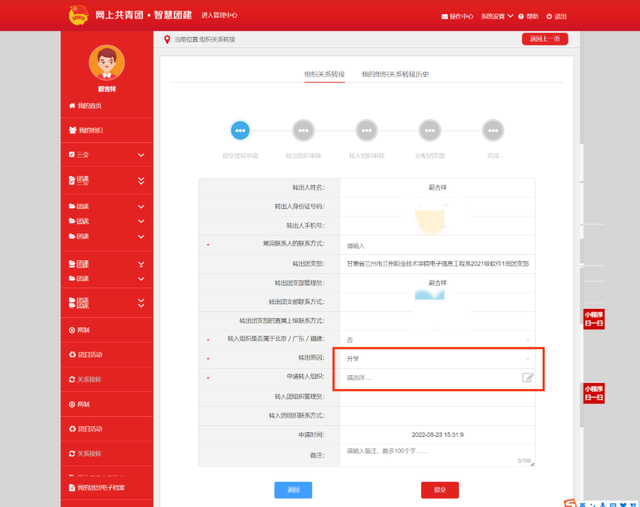Viewport: 640px width, 507px height.
Task: Click the 转入组织审批 step circle
Action: click(x=367, y=131)
